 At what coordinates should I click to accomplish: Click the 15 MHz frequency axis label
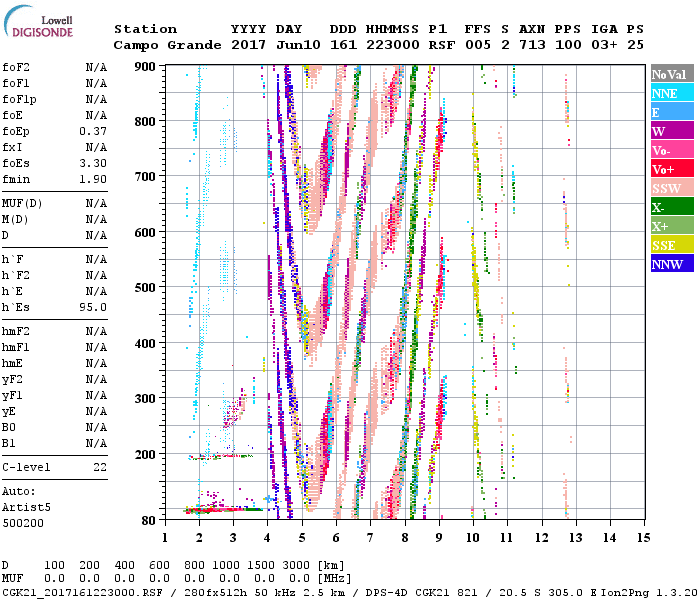[643, 538]
